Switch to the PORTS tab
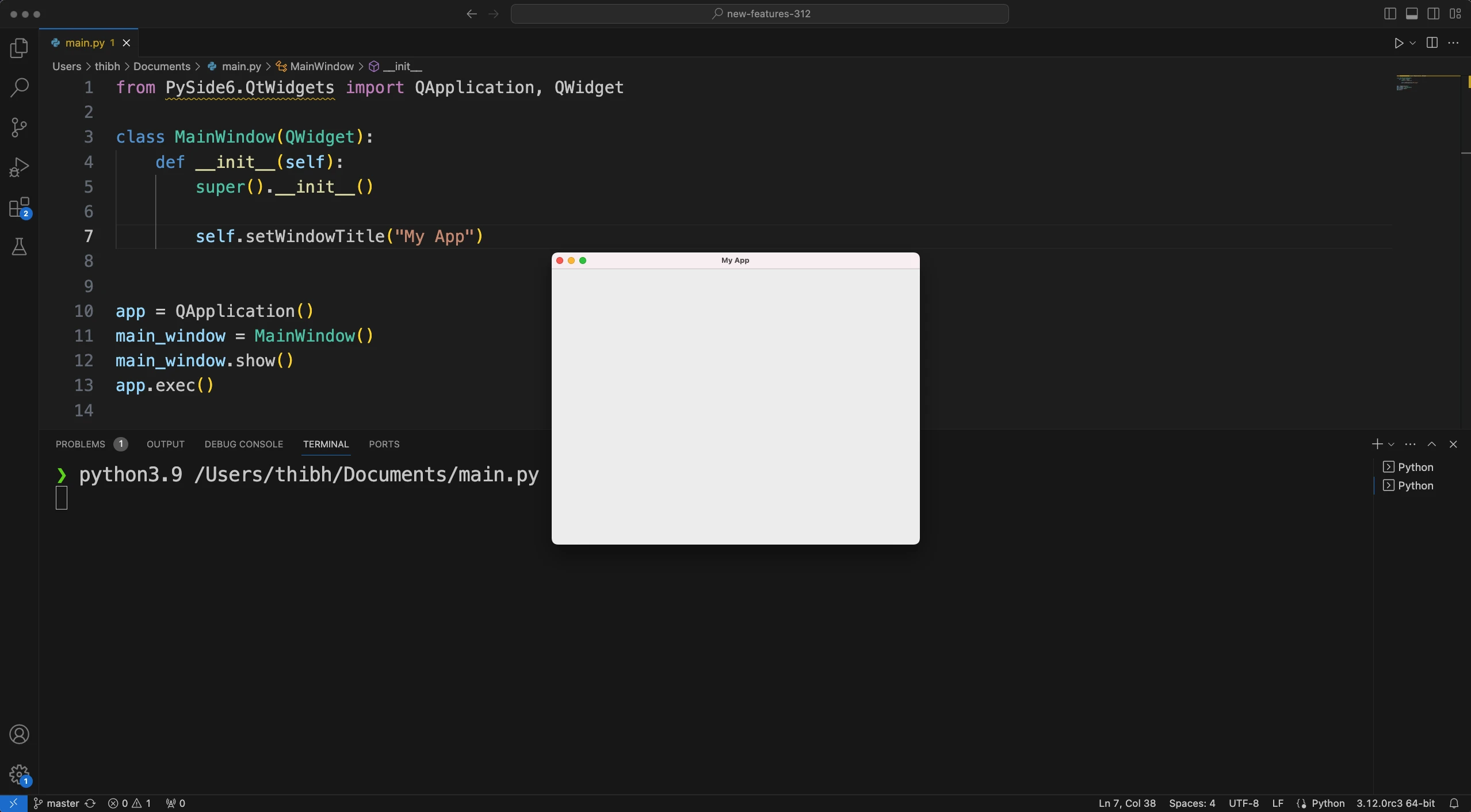 click(383, 443)
